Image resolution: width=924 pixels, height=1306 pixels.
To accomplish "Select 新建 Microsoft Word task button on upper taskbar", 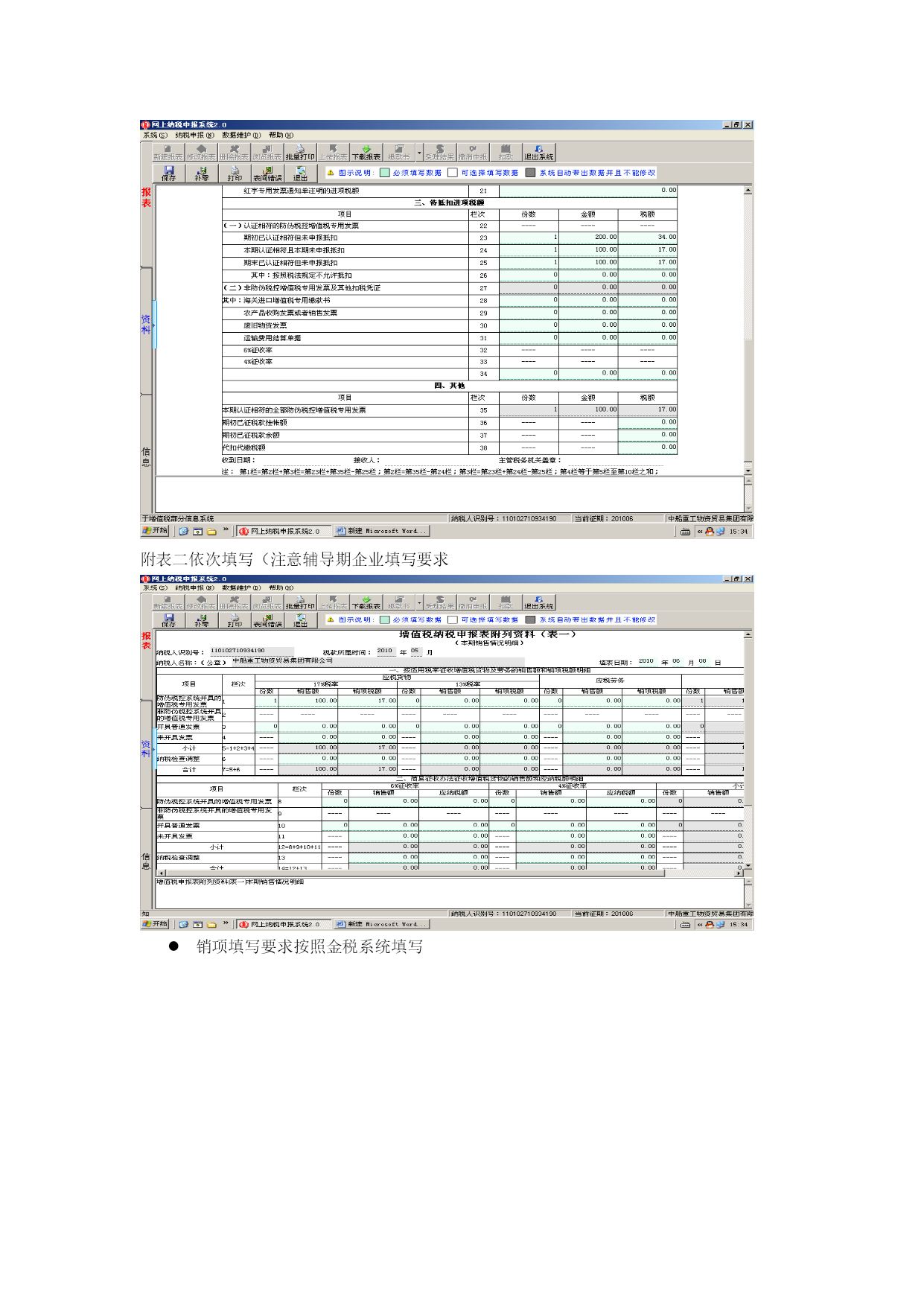I will 380,532.
